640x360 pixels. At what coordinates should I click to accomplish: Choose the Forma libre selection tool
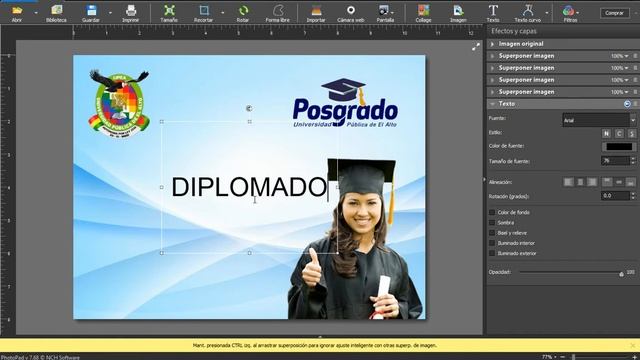coord(278,13)
